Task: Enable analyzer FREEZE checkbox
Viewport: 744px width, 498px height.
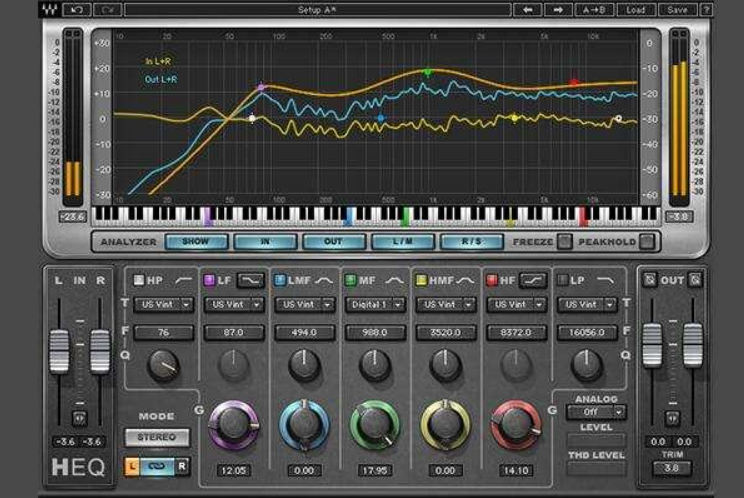Action: coord(564,241)
